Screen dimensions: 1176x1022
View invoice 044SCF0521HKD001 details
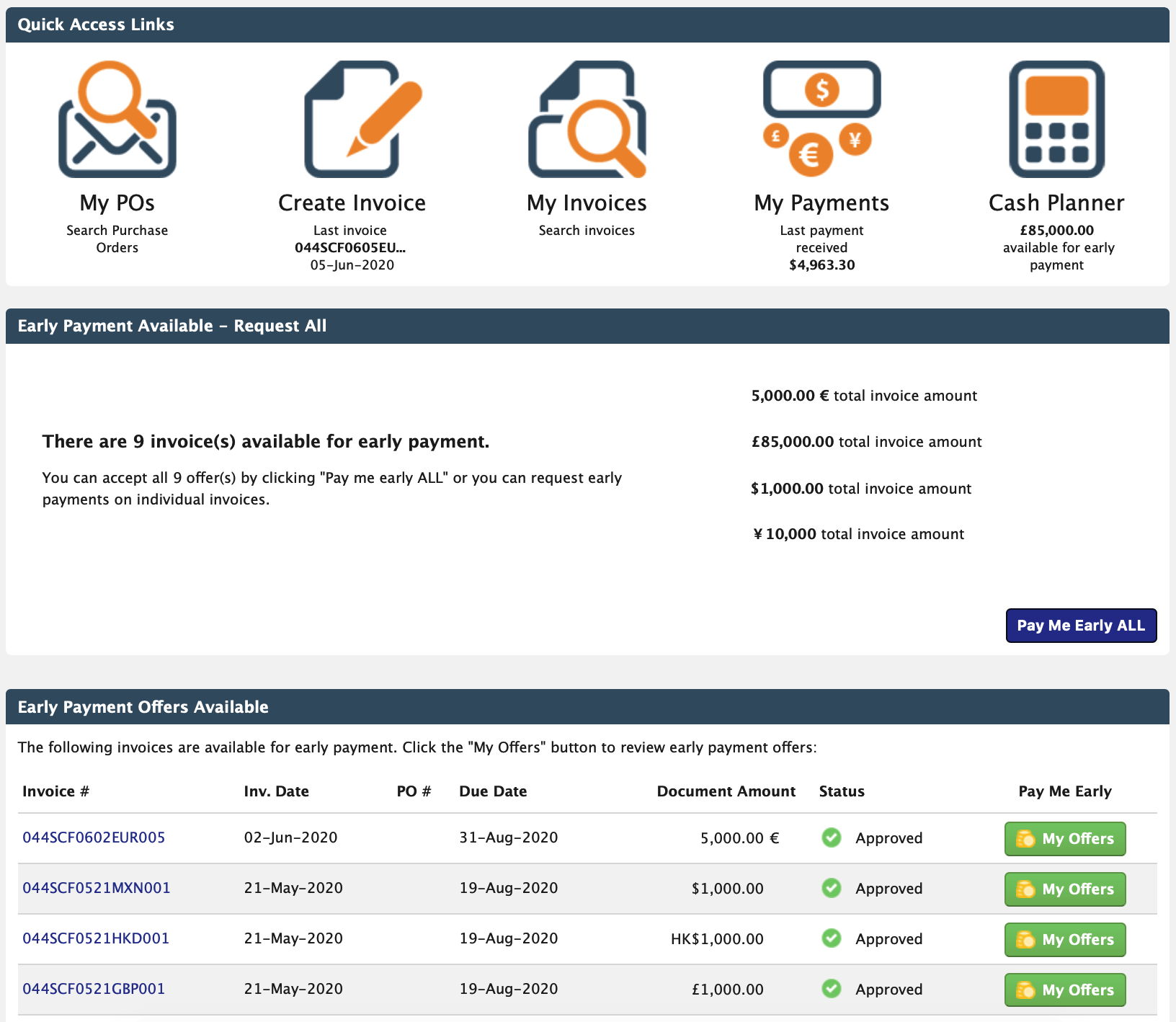coord(96,938)
